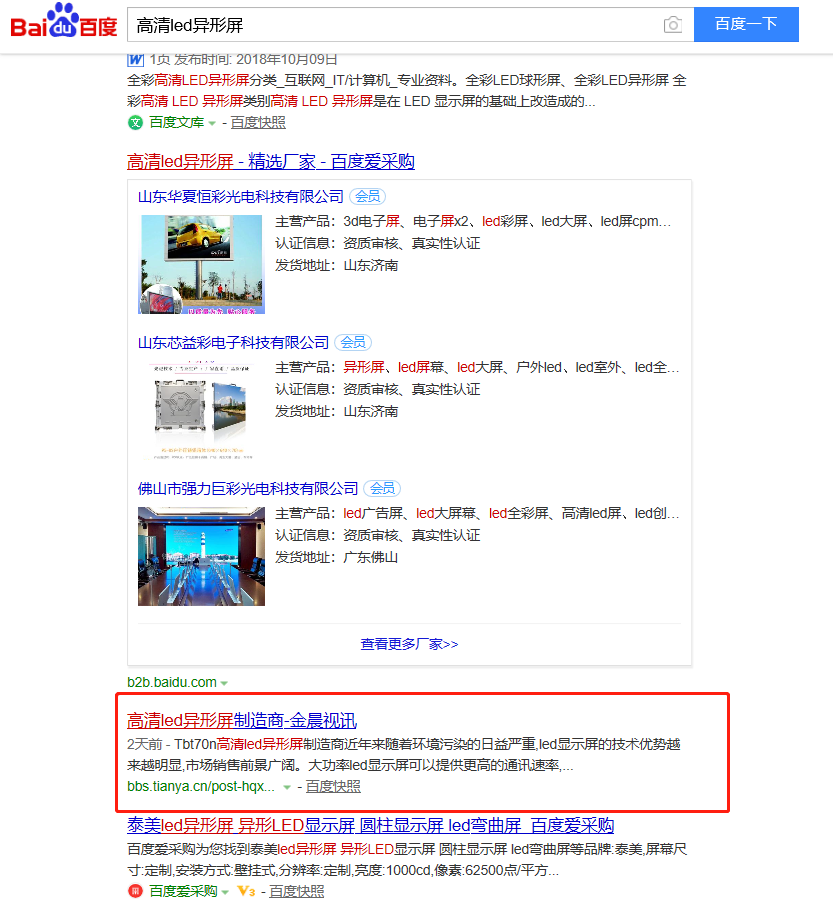Screen dimensions: 833x909
Task: Open 泰美led异形屏 异形LED显示屏 result title
Action: coord(370,825)
